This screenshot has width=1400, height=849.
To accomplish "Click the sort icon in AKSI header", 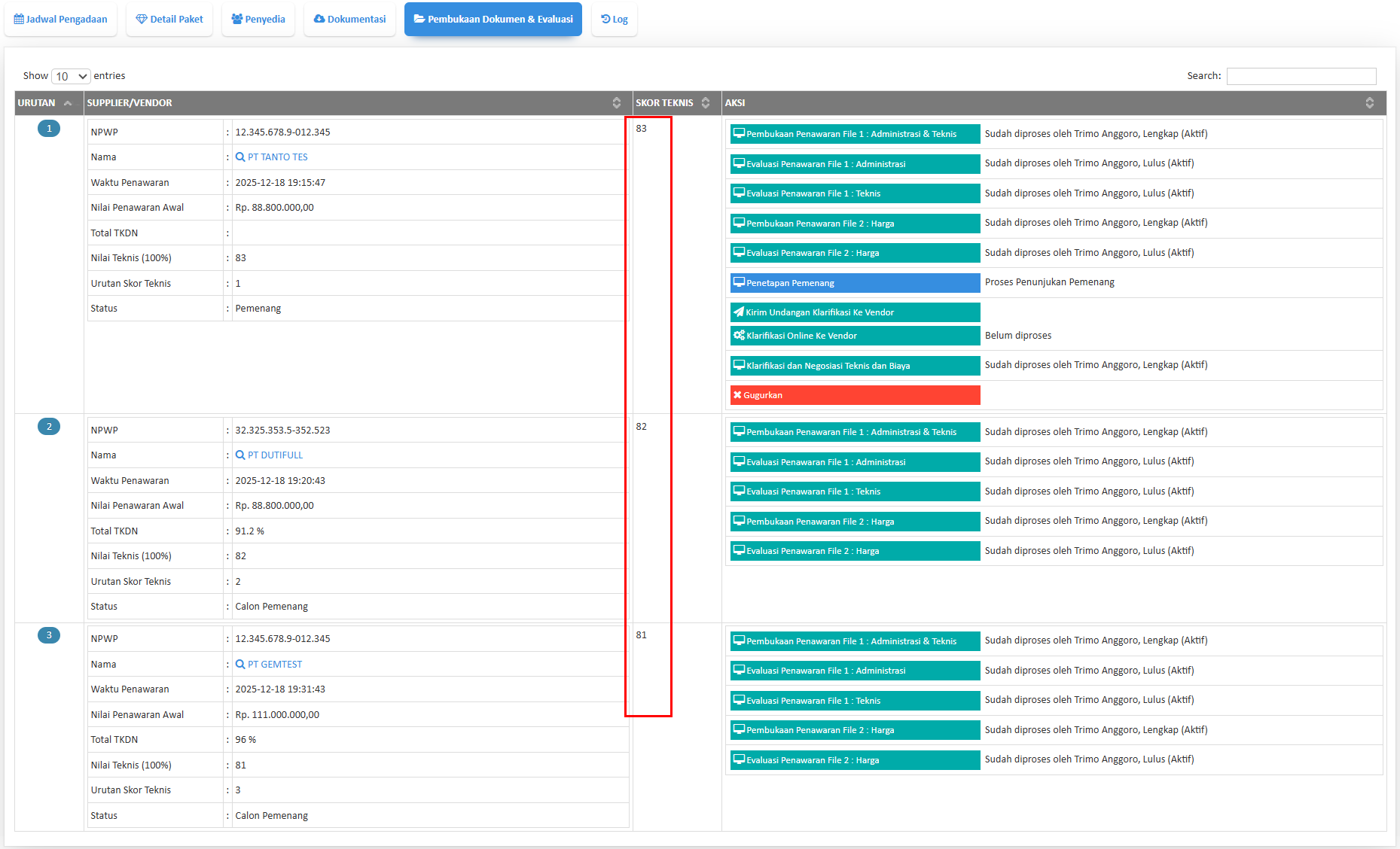I will [x=1369, y=103].
